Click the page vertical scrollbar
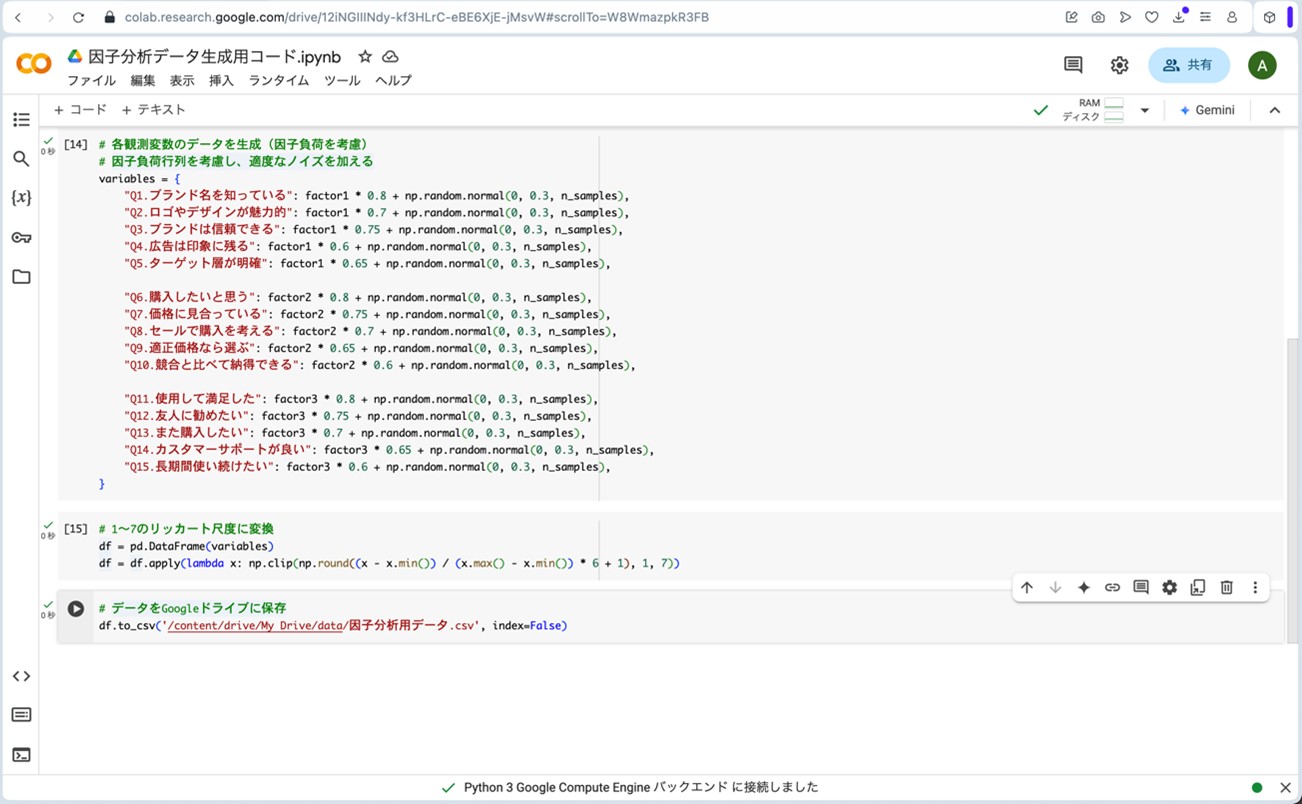This screenshot has width=1302, height=804. point(1294,490)
